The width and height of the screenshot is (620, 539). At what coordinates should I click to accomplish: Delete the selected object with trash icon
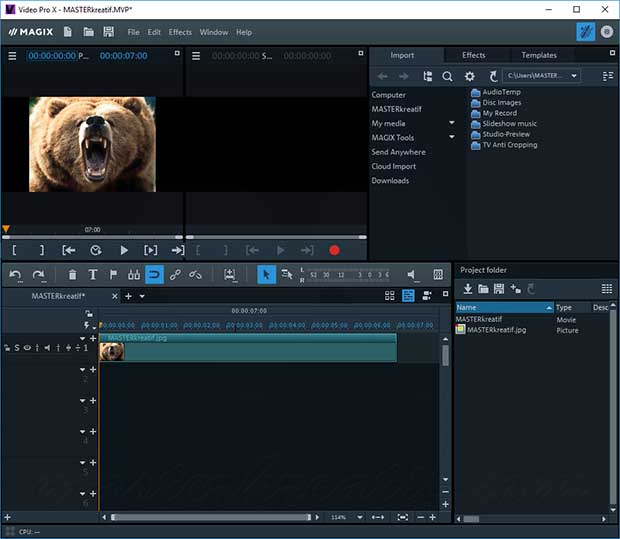click(x=72, y=274)
